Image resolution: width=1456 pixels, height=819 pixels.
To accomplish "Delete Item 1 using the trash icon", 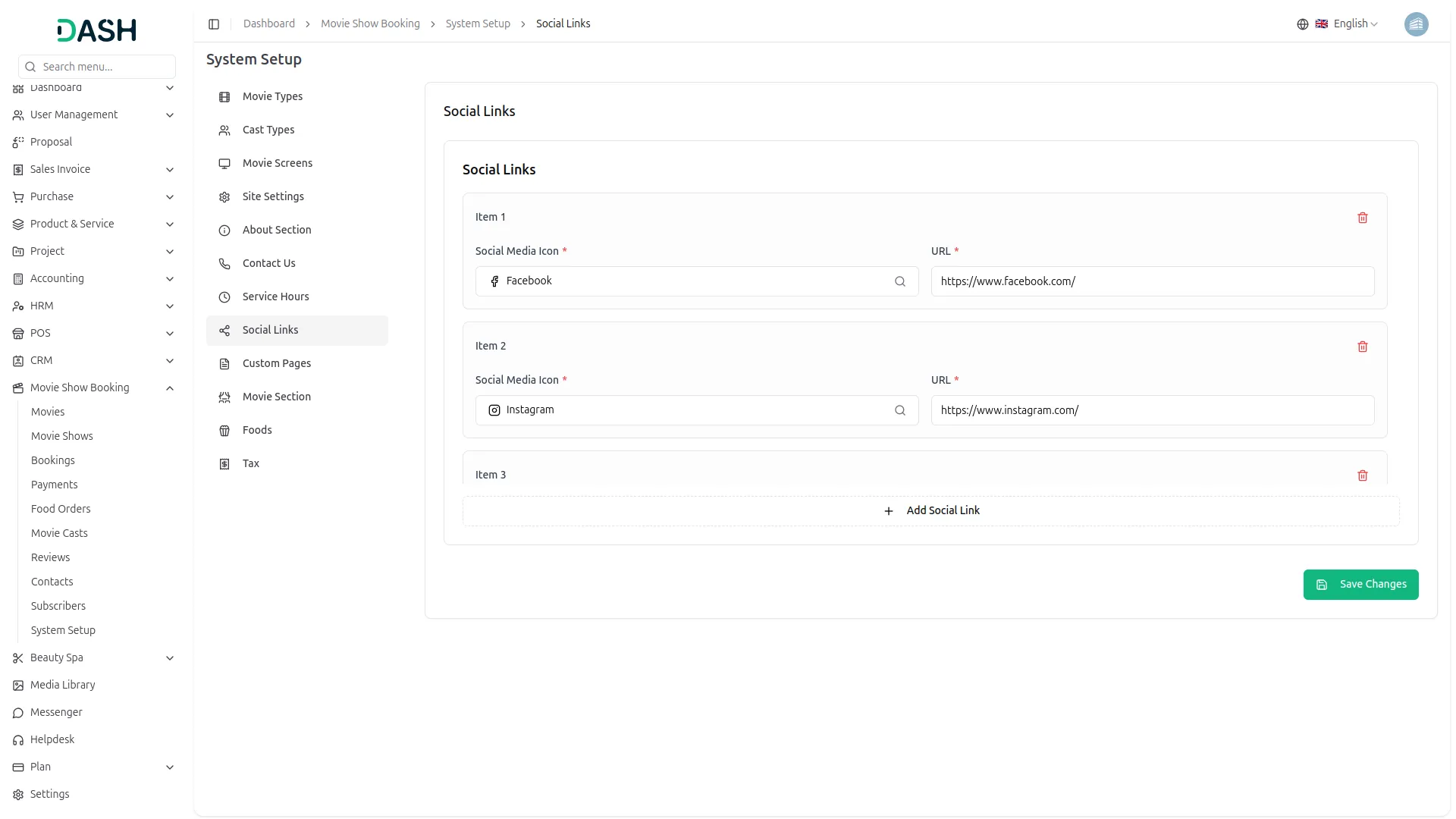I will 1363,218.
